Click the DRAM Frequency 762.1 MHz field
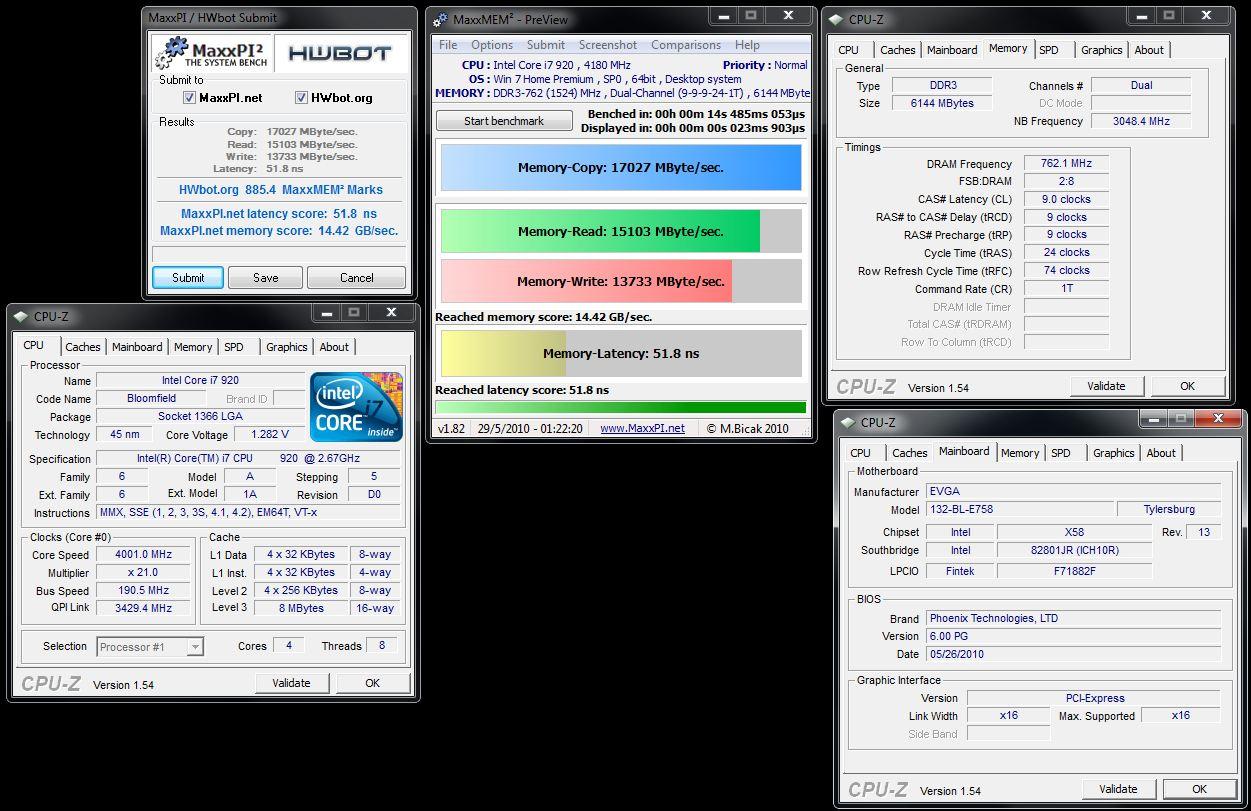Viewport: 1251px width, 811px height. 1066,163
